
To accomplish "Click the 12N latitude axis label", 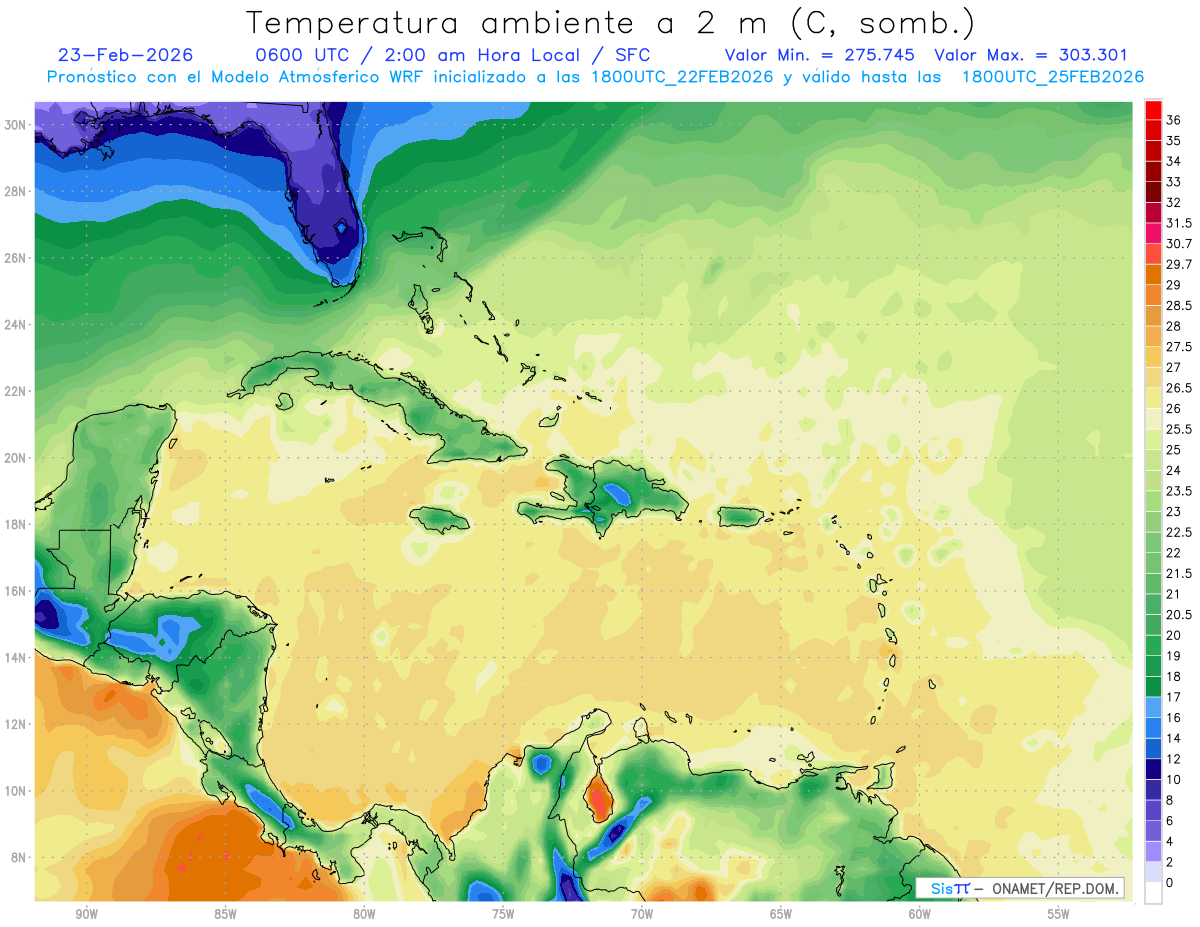I will [x=16, y=724].
